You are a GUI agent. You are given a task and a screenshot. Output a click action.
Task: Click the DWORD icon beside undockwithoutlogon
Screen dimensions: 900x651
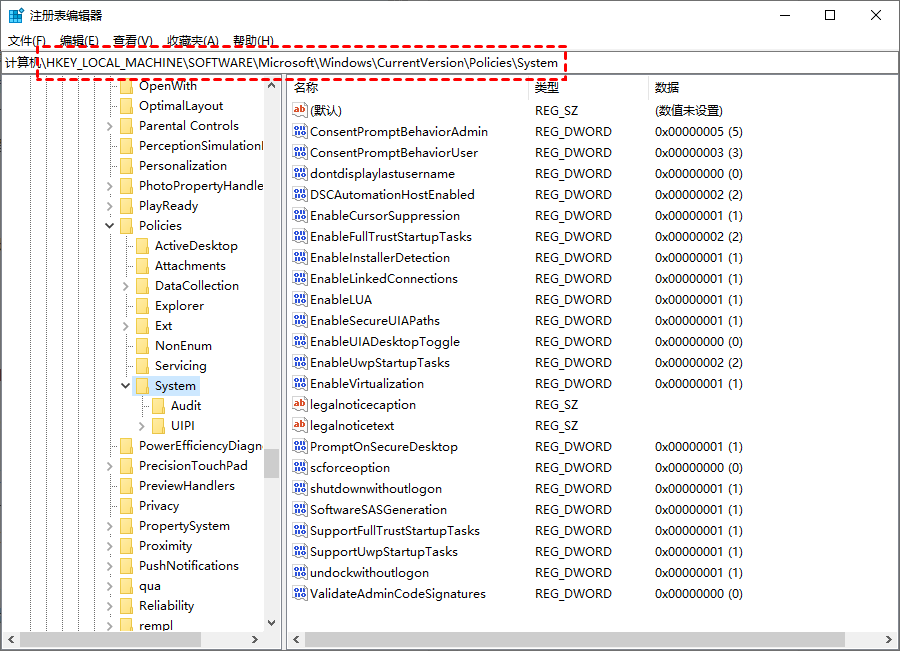tap(300, 572)
